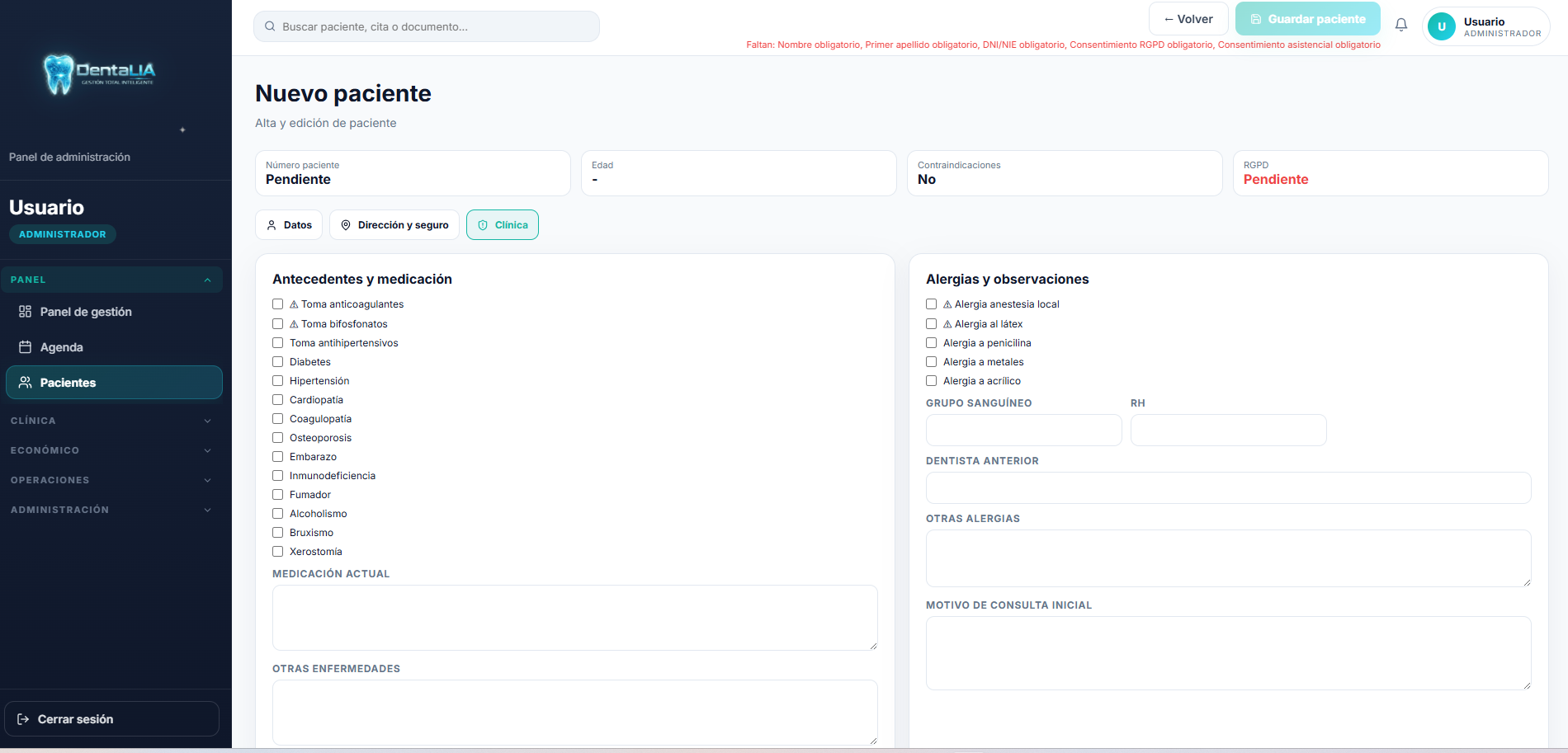Viewport: 1568px width, 753px height.
Task: Click the Pacientes people icon
Action: click(x=26, y=383)
